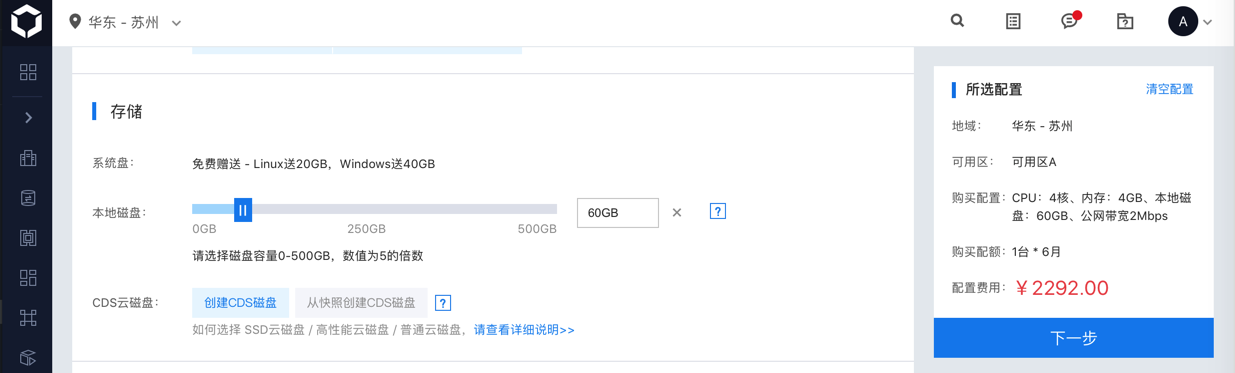Open the user avatar A account menu
Screen dimensions: 1235x373
click(x=1190, y=21)
